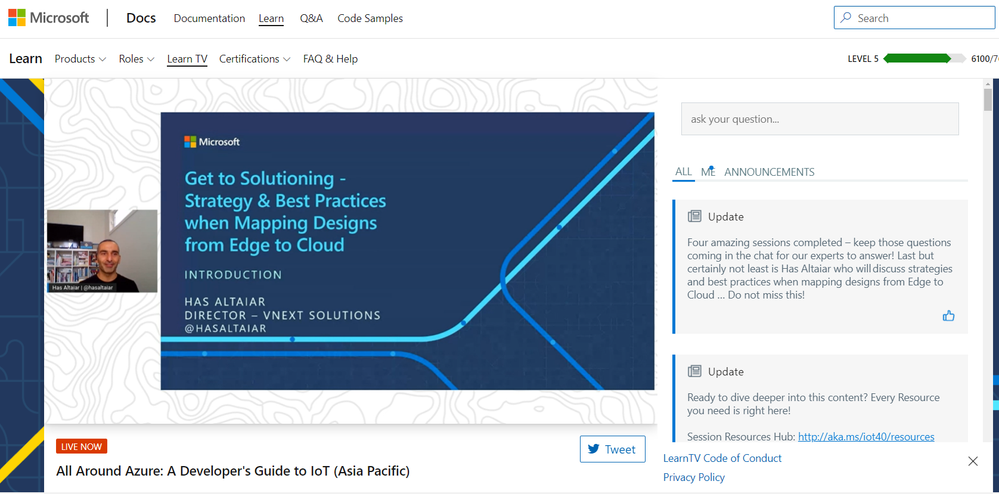
Task: Open the Q&A section
Action: click(312, 18)
